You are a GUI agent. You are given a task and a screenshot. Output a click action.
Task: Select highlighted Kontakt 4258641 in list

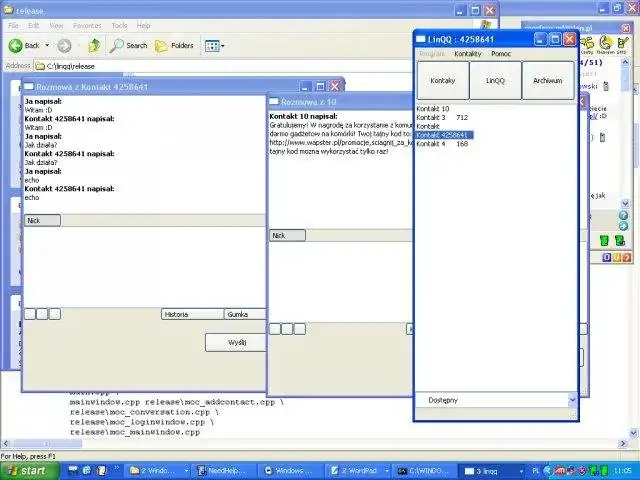click(x=444, y=135)
